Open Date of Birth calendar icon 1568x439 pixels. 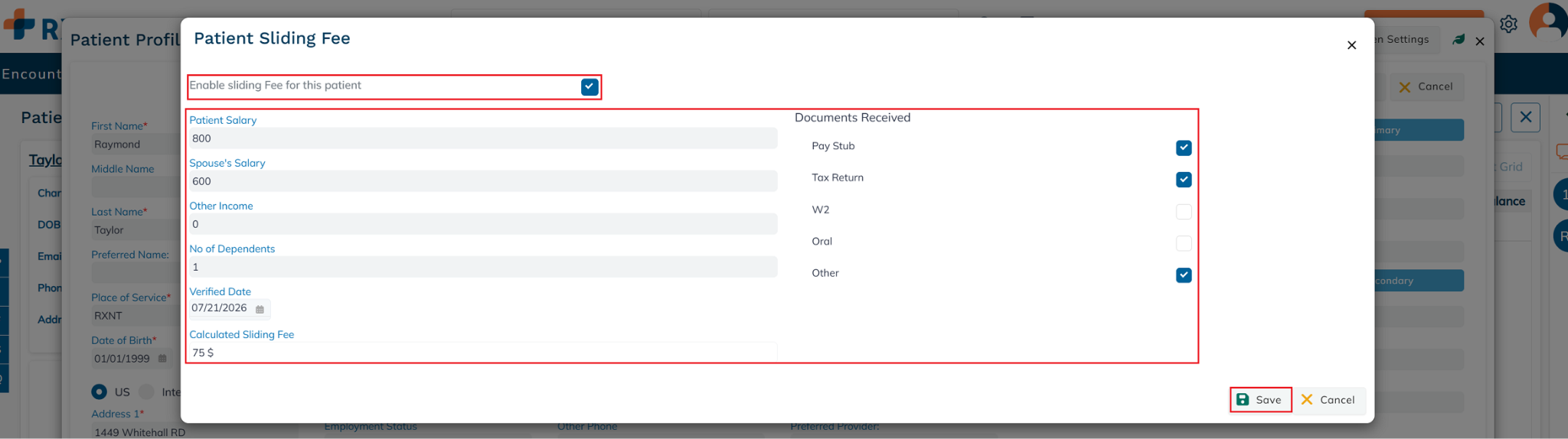(162, 359)
